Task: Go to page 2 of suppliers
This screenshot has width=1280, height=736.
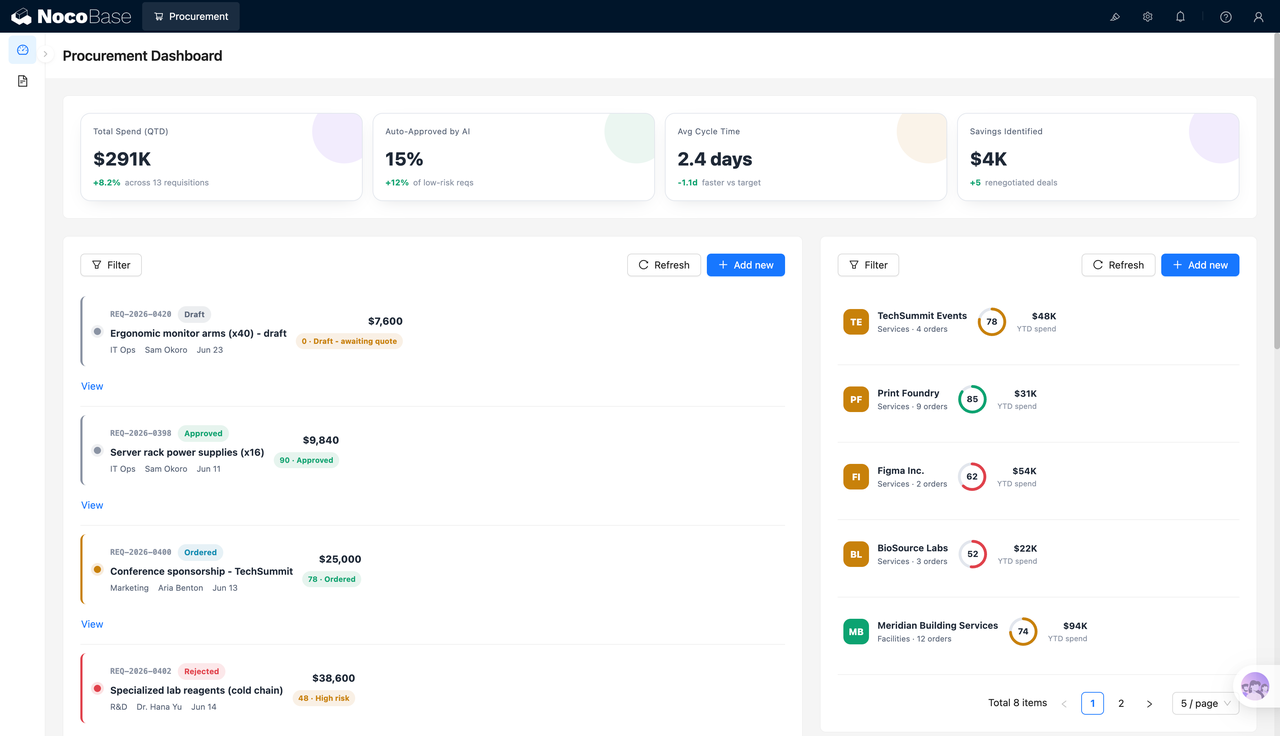Action: [1121, 703]
